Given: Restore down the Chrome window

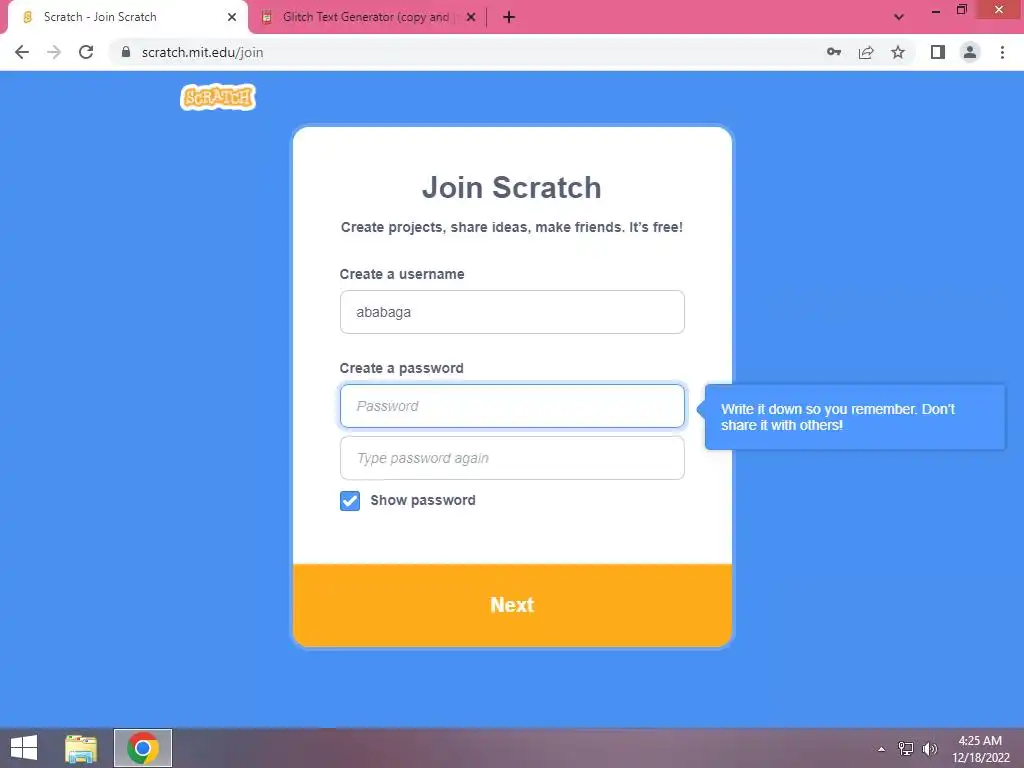Looking at the screenshot, I should 961,10.
